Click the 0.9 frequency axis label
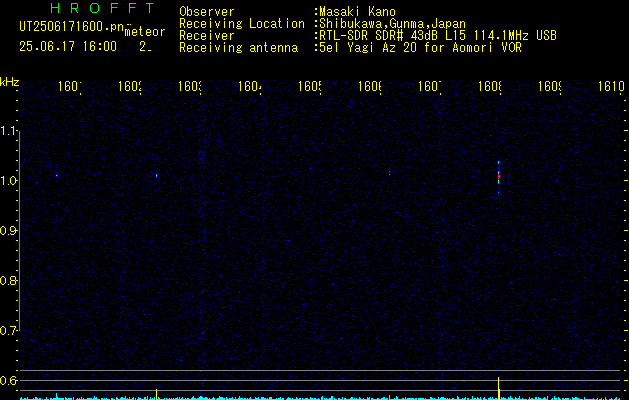The width and height of the screenshot is (629, 400). (x=8, y=231)
